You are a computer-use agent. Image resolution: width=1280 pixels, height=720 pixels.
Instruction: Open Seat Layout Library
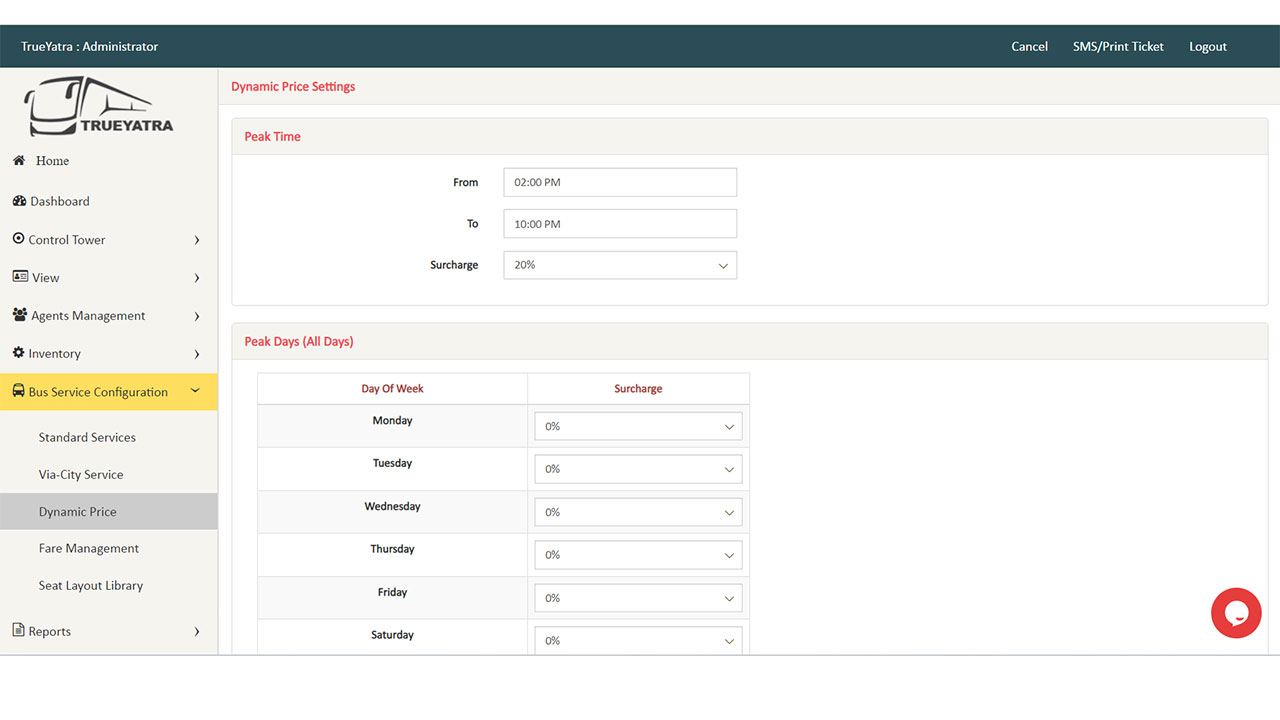pos(91,585)
